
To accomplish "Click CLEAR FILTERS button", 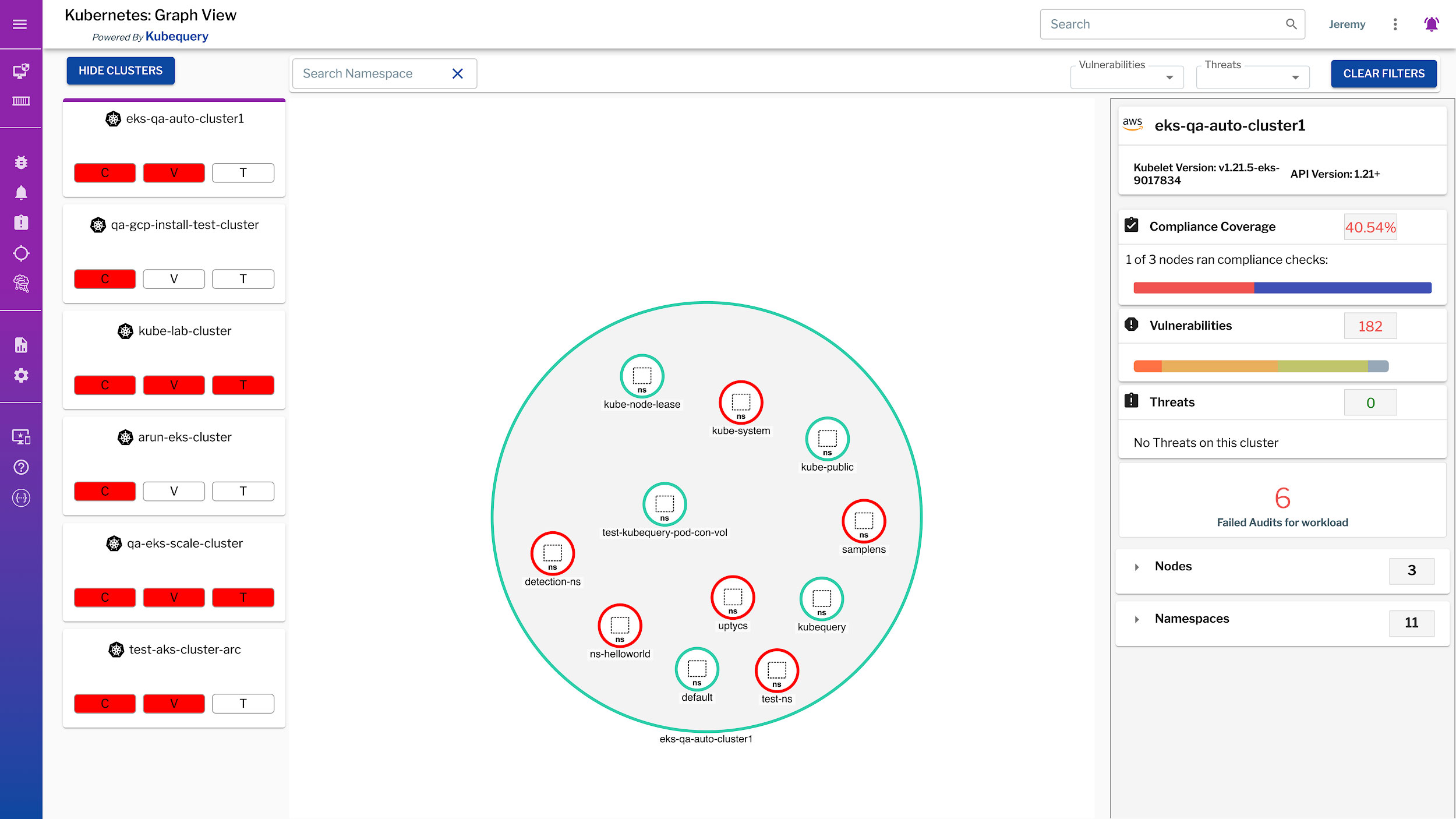I will (x=1383, y=73).
